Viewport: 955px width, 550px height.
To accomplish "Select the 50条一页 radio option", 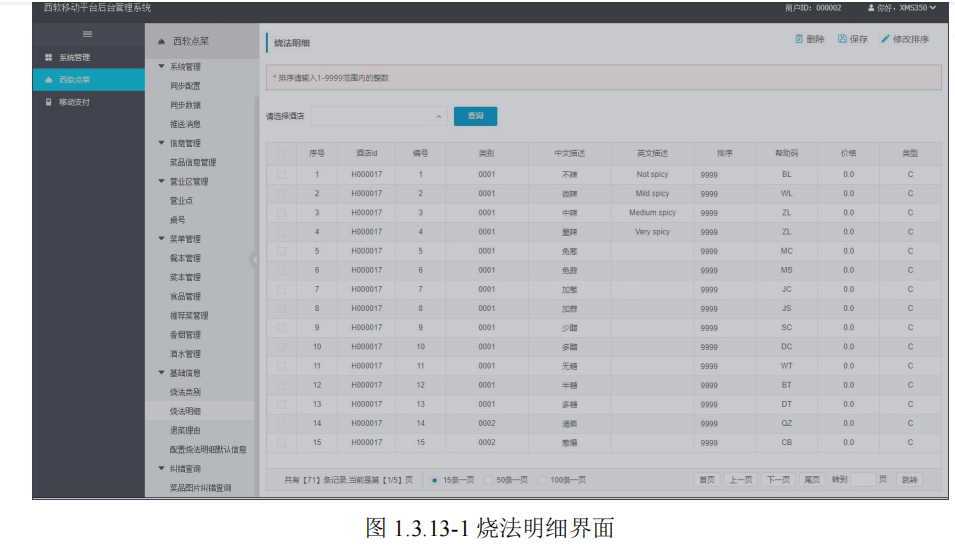I will click(x=490, y=480).
